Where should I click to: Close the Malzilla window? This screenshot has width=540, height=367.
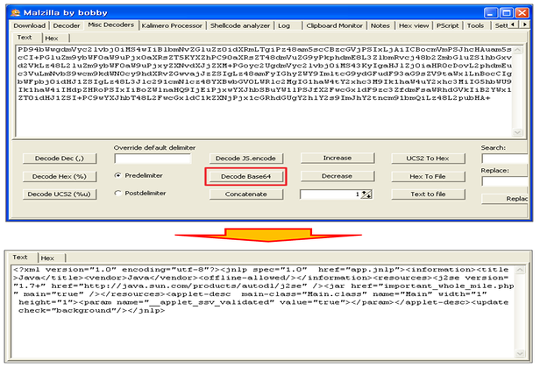click(x=522, y=13)
